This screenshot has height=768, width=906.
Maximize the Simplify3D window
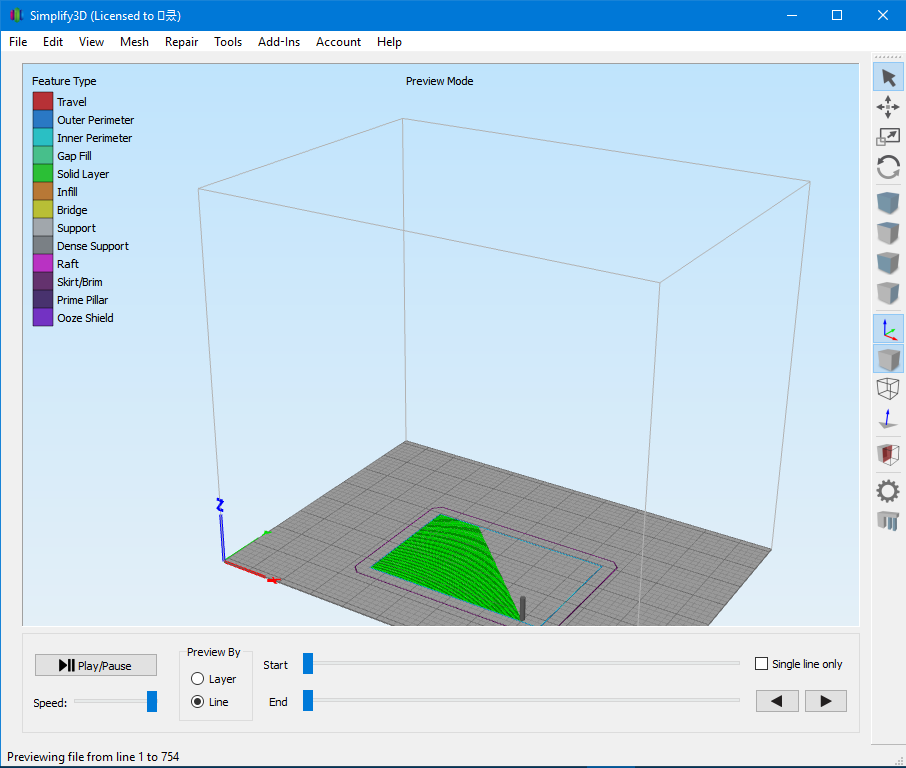click(x=837, y=16)
